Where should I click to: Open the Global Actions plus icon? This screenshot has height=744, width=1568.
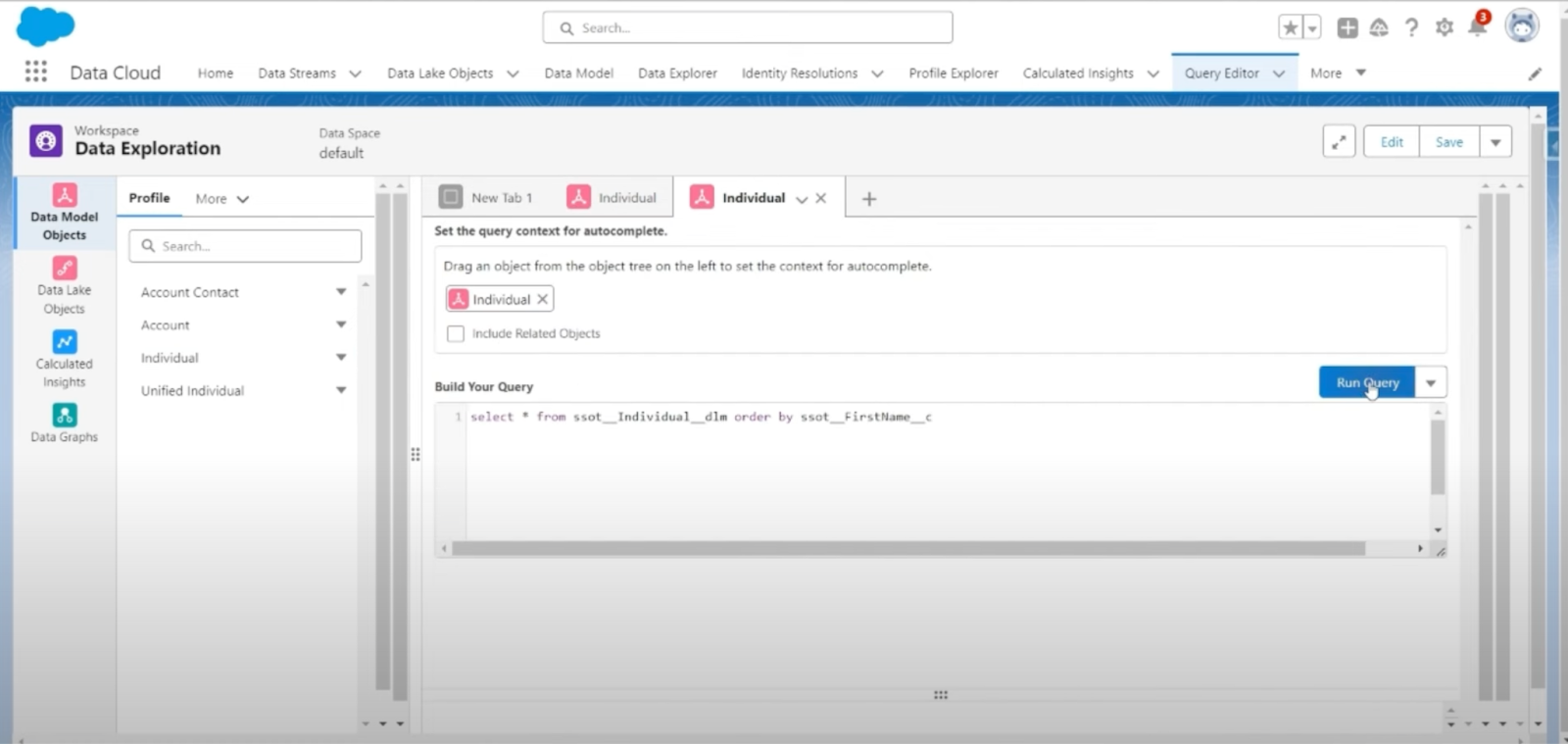(x=1347, y=27)
